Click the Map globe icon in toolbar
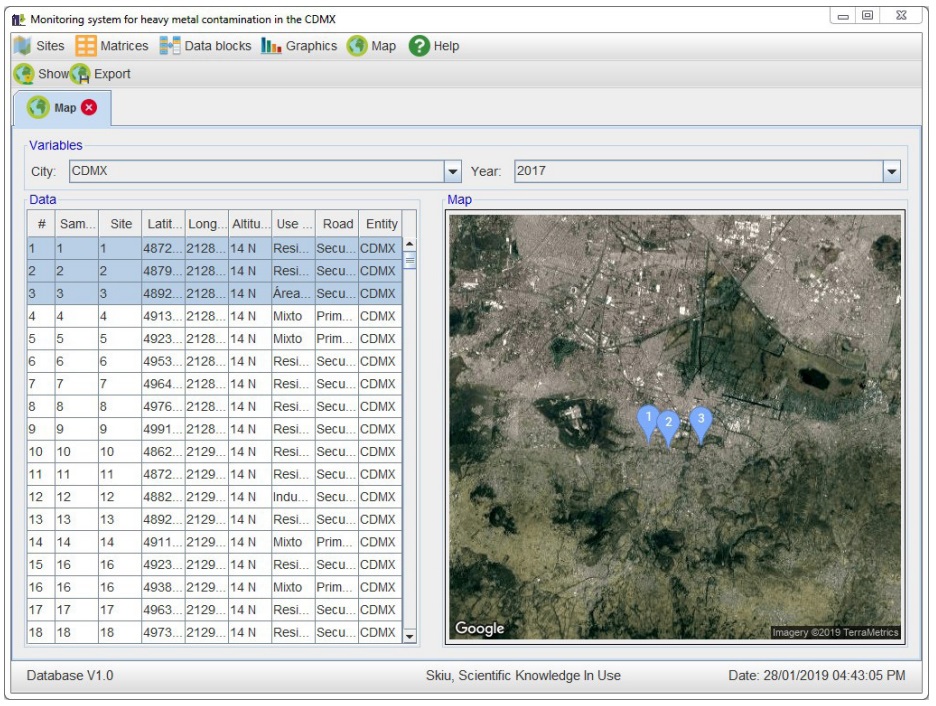The height and width of the screenshot is (706, 936). pos(357,46)
